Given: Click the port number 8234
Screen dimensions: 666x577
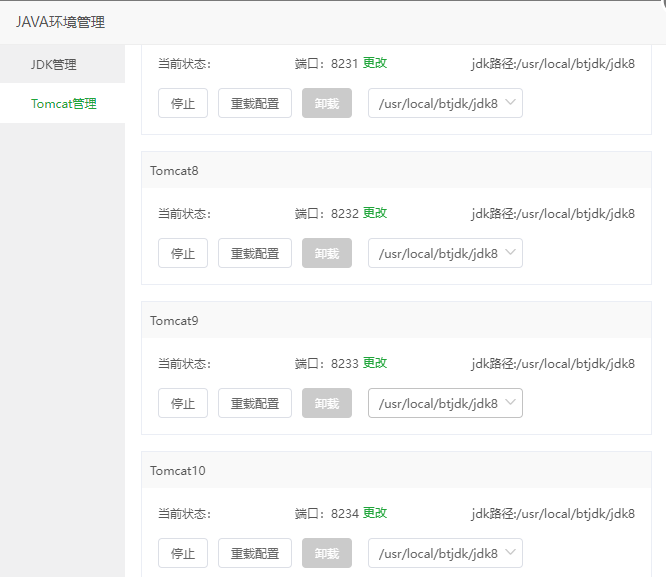Looking at the screenshot, I should (x=345, y=514).
